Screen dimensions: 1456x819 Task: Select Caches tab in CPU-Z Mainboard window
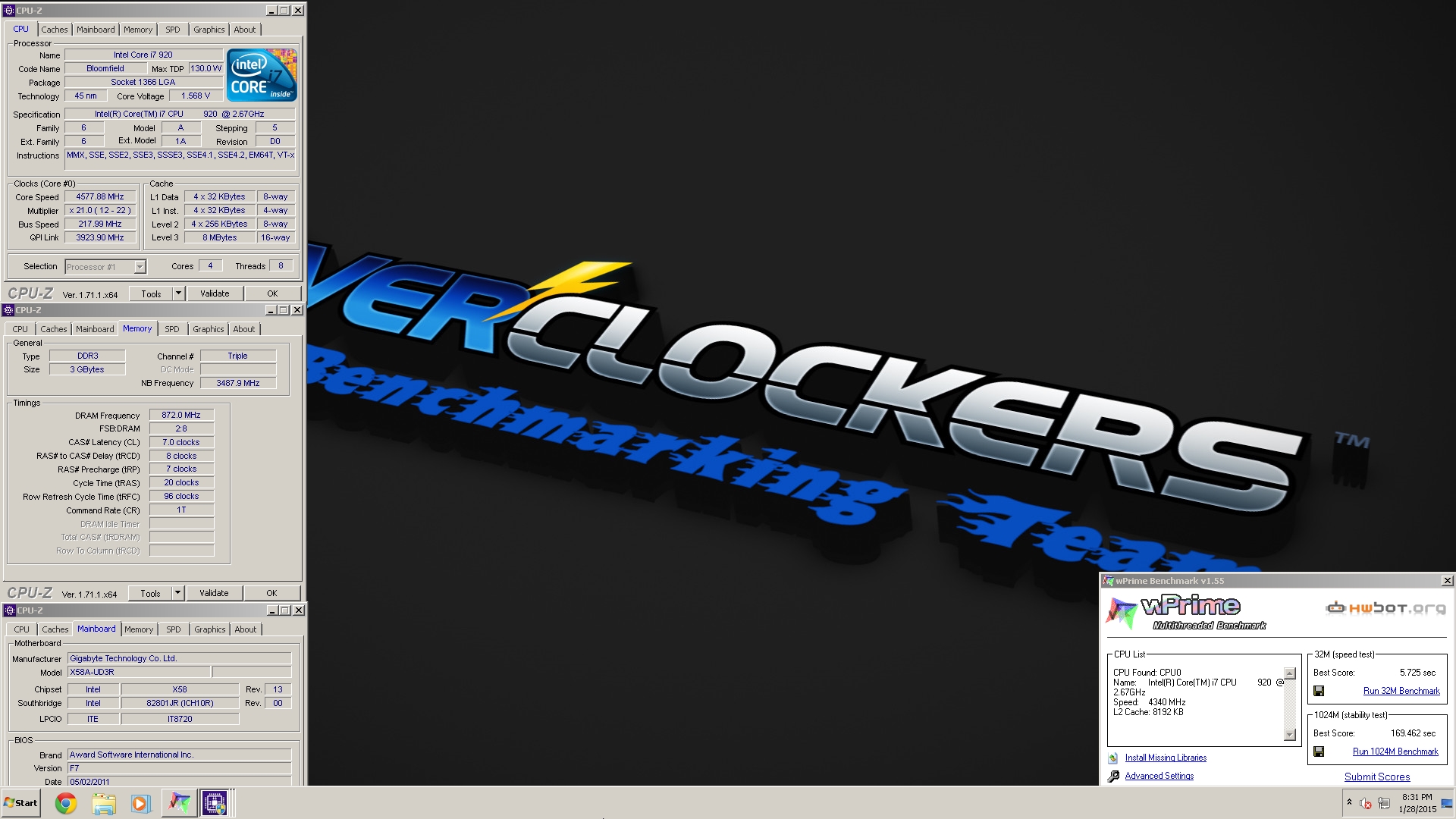(x=55, y=629)
